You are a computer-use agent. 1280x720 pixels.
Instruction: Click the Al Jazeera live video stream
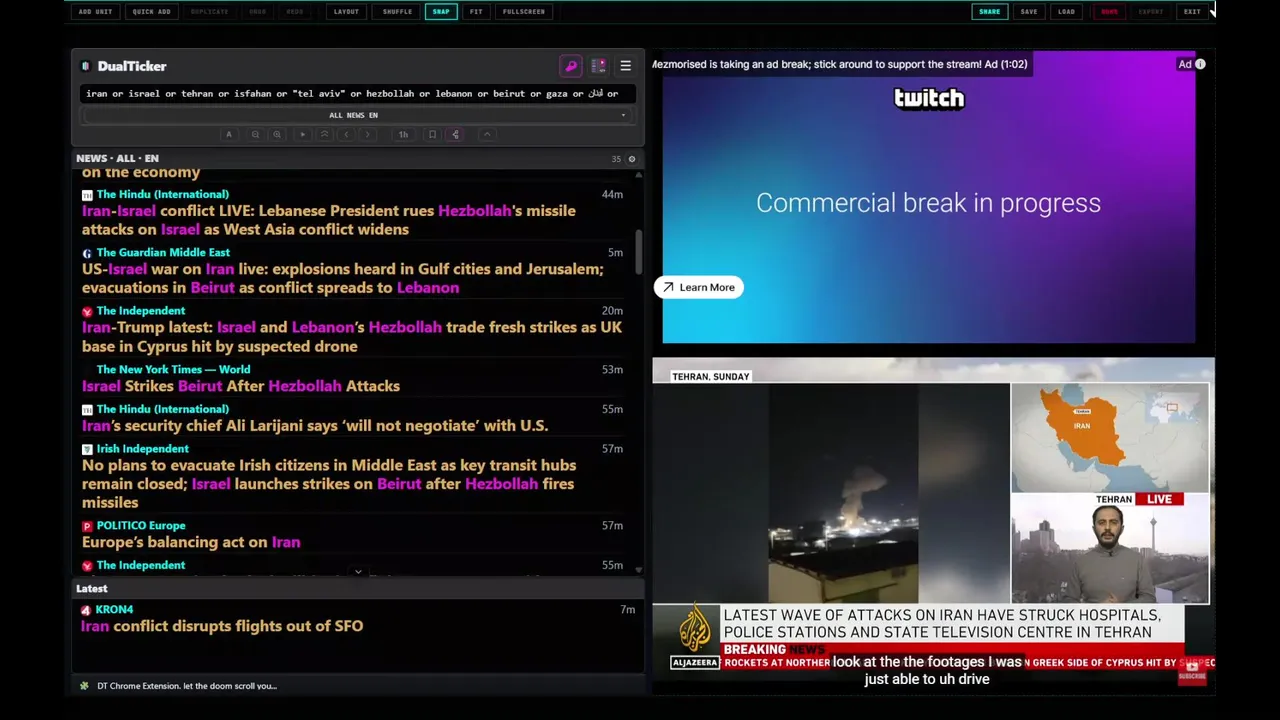coord(933,525)
